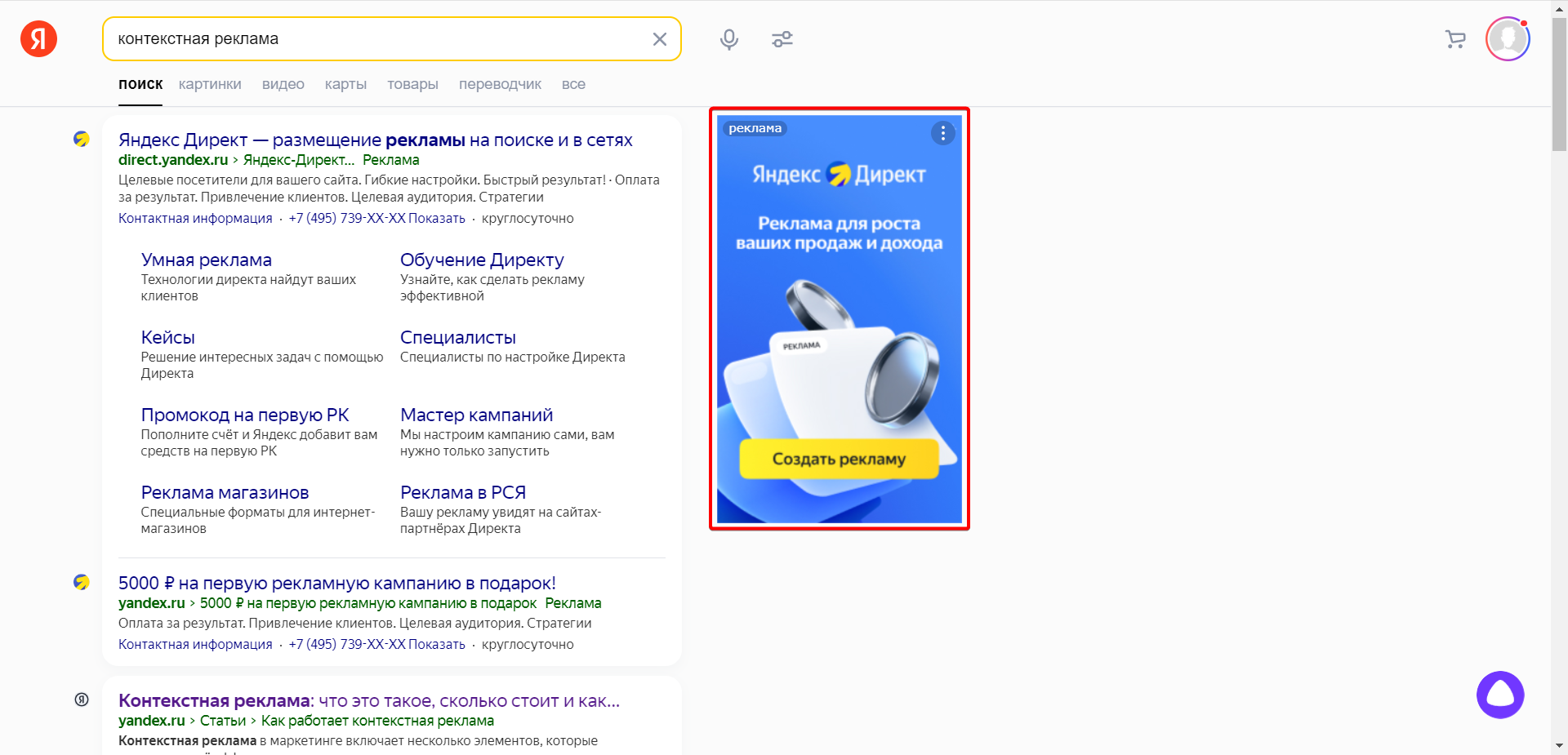Image resolution: width=1568 pixels, height=755 pixels.
Task: Switch to the видео tab
Action: tap(283, 84)
